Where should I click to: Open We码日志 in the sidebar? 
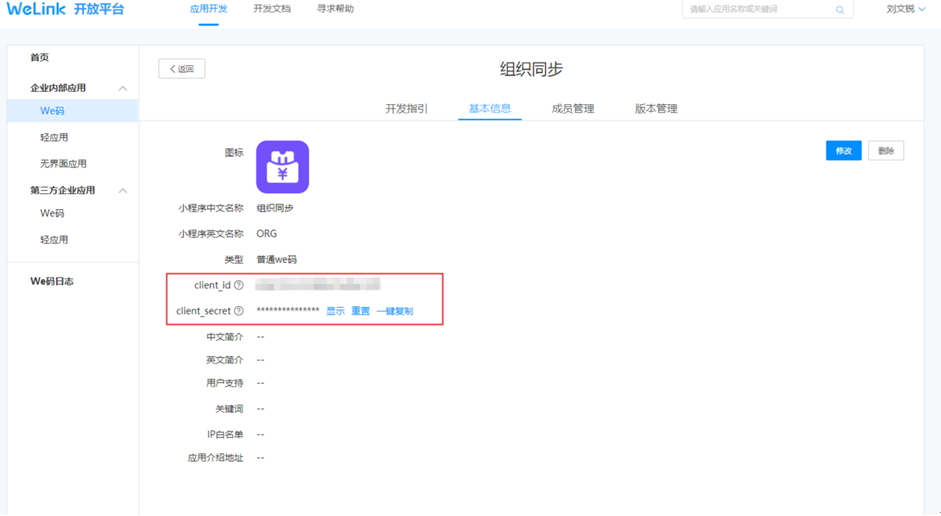click(x=52, y=281)
